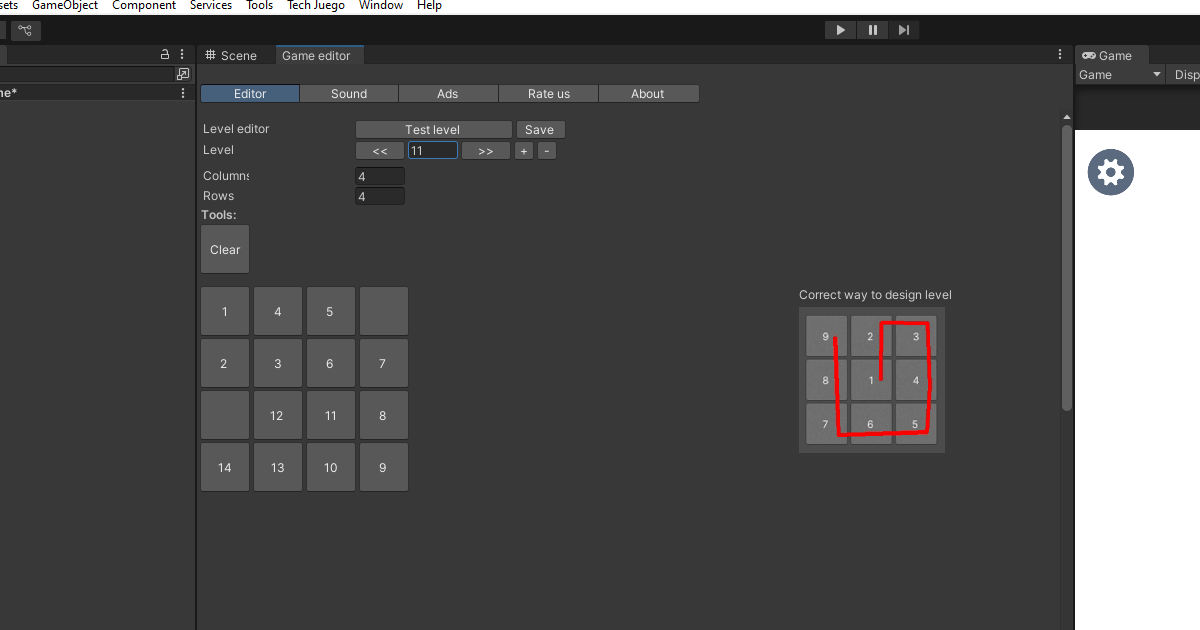Viewport: 1200px width, 630px height.
Task: Open the version control branch icon
Action: click(25, 30)
